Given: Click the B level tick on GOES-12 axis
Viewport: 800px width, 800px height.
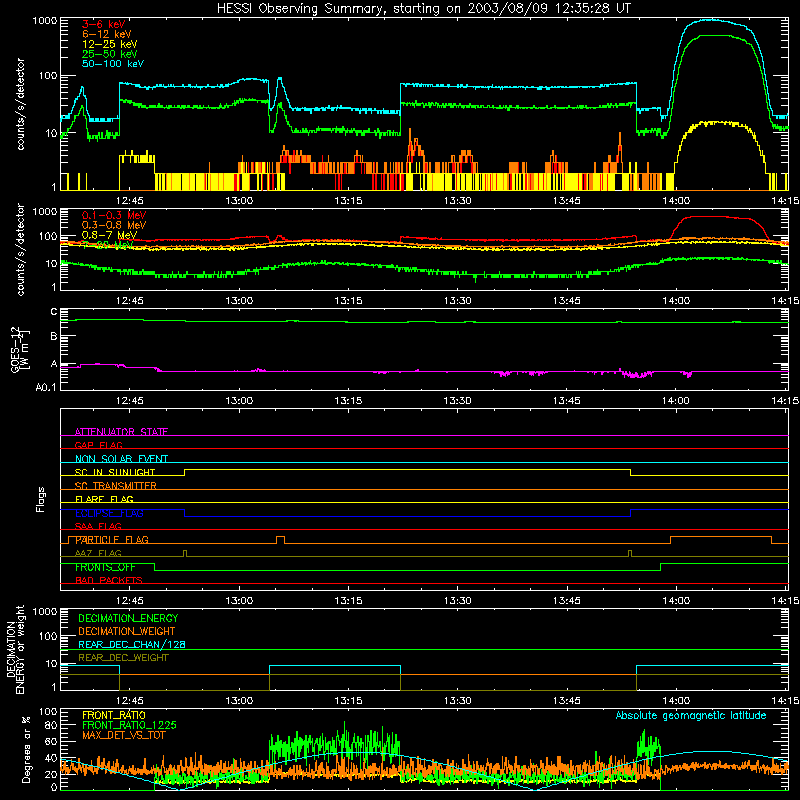Looking at the screenshot, I should [x=54, y=337].
